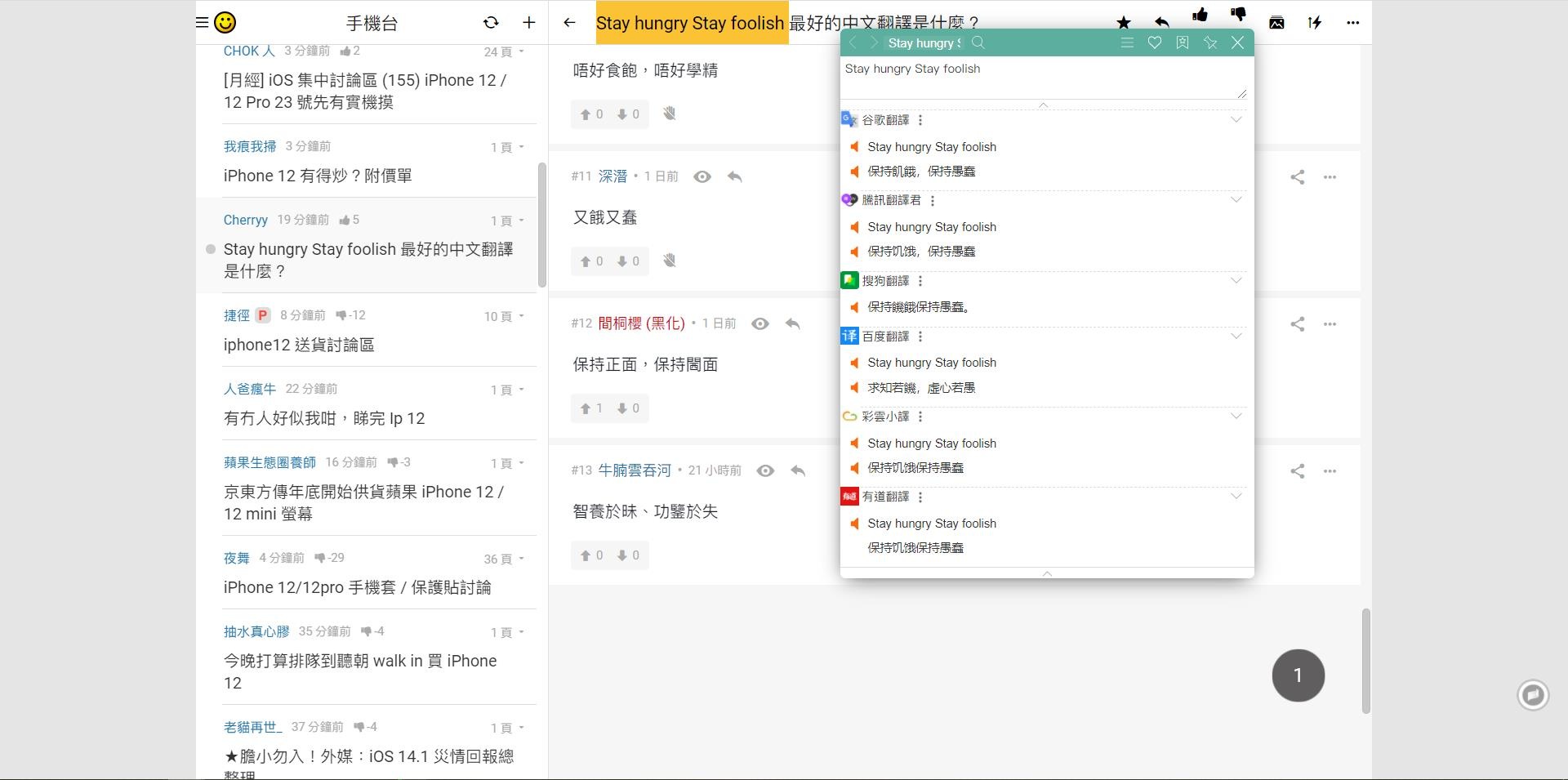This screenshot has width=1568, height=780.
Task: Open the hamburger menu beside the smiley
Action: [x=202, y=23]
